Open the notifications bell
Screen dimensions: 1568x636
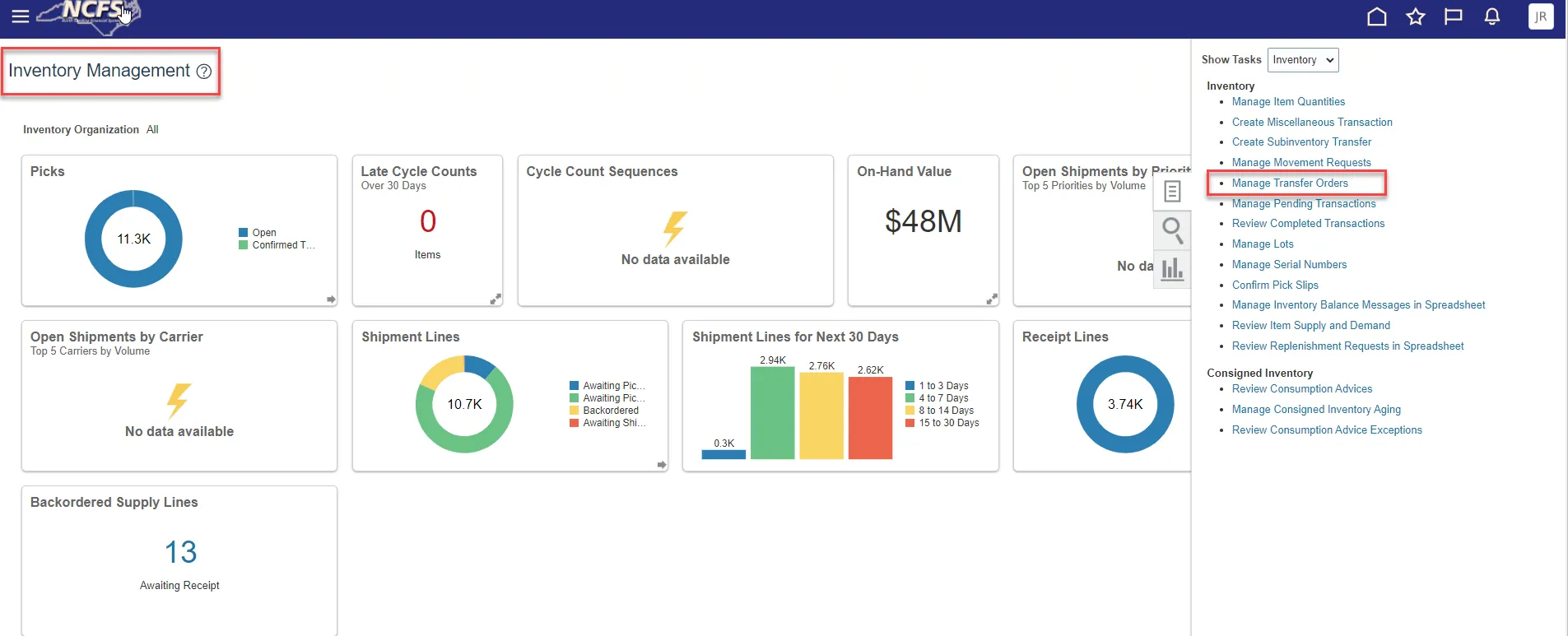[1491, 16]
